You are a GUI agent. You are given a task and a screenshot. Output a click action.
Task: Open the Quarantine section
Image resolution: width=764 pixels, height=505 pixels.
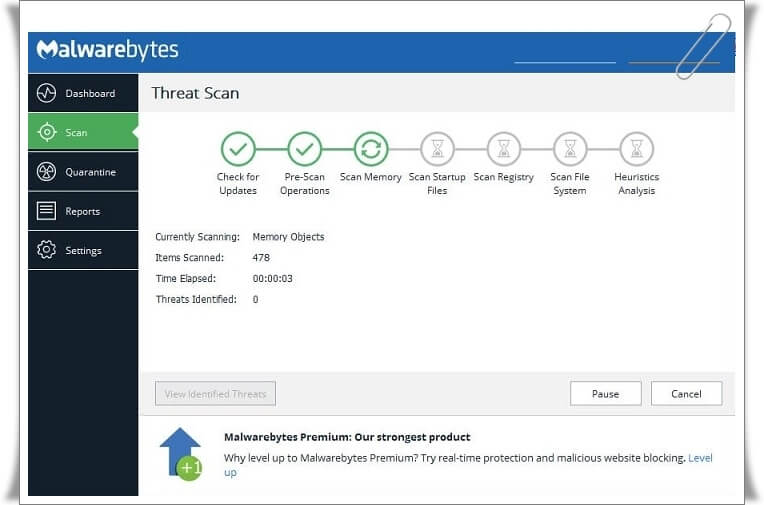point(83,172)
